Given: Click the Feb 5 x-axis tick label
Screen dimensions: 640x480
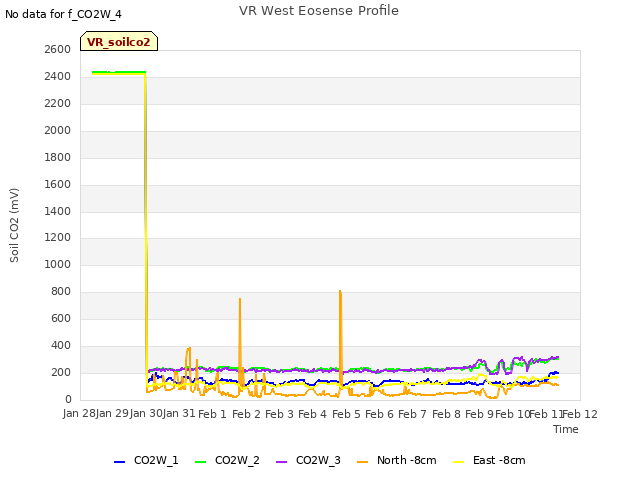Looking at the screenshot, I should click(x=346, y=414).
